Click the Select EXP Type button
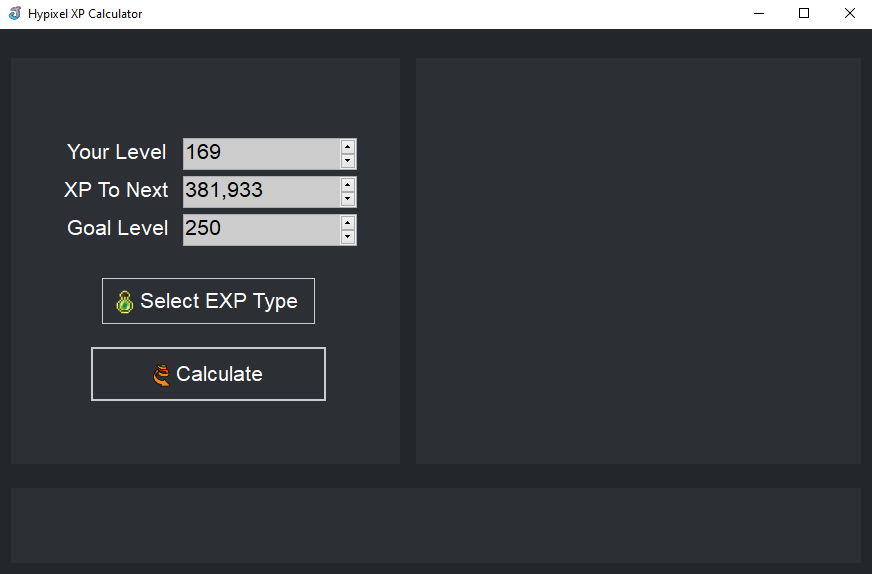872x574 pixels. (x=208, y=301)
